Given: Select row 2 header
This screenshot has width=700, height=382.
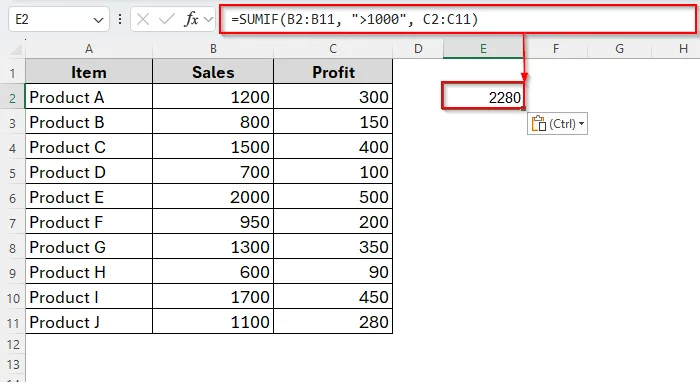Looking at the screenshot, I should [x=12, y=97].
